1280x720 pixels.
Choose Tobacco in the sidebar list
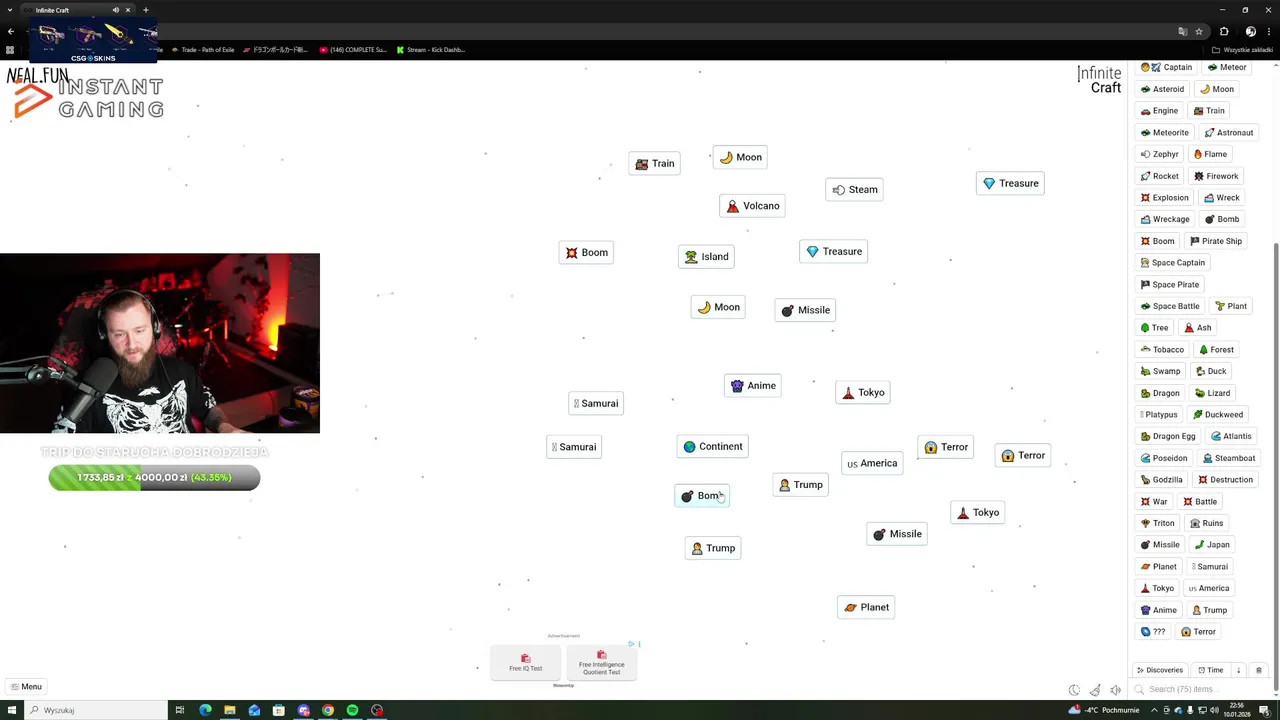tap(1162, 350)
